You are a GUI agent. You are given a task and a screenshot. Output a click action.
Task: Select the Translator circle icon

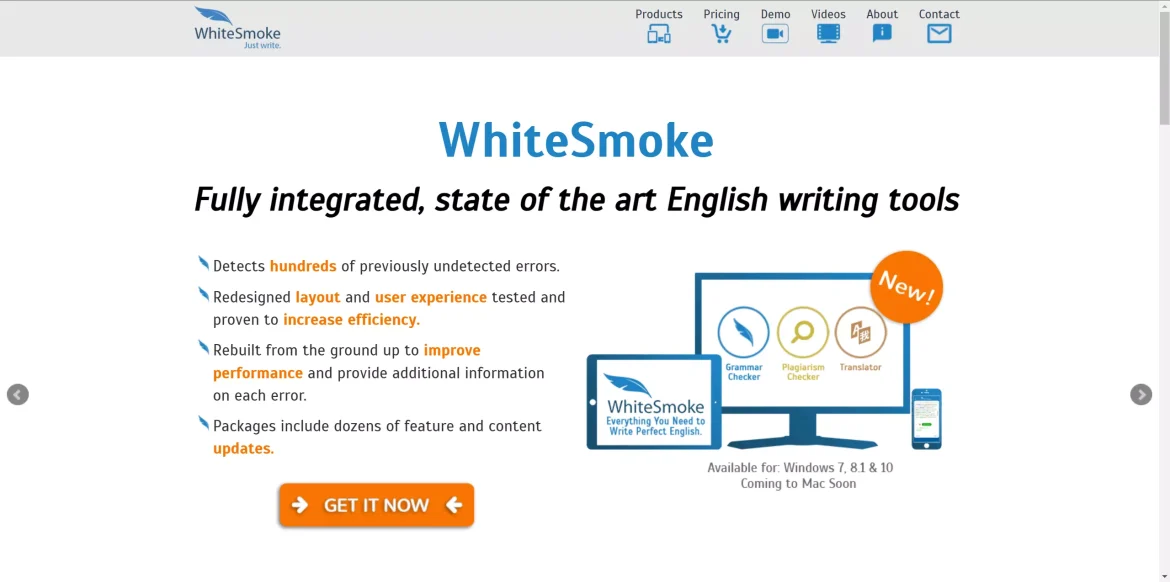point(860,332)
